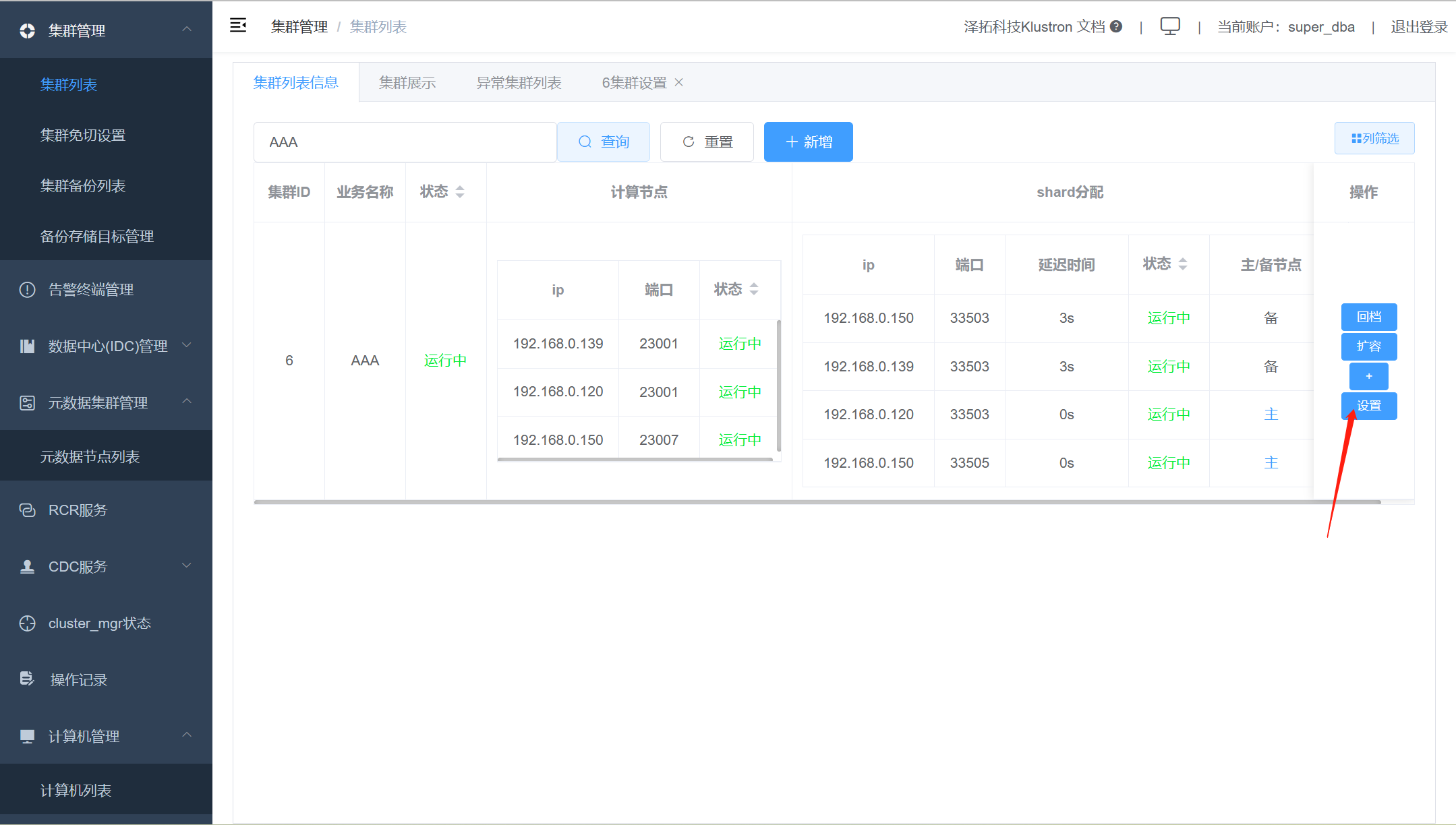Click the 操作记录 document icon
The image size is (1456, 825).
pos(27,679)
